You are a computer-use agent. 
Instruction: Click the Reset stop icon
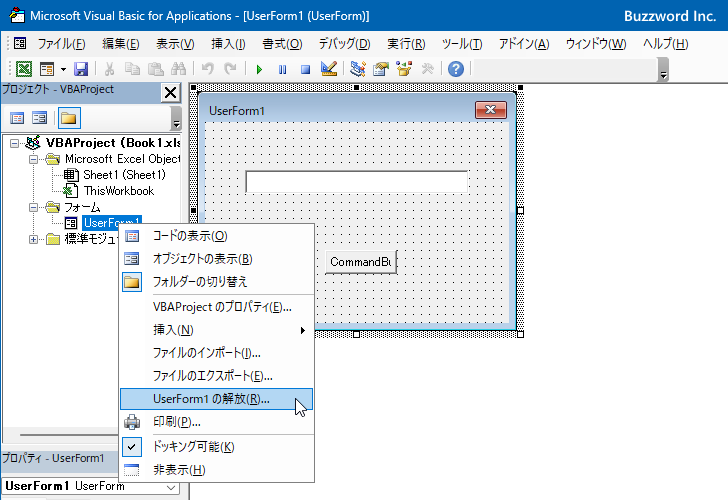tap(305, 70)
